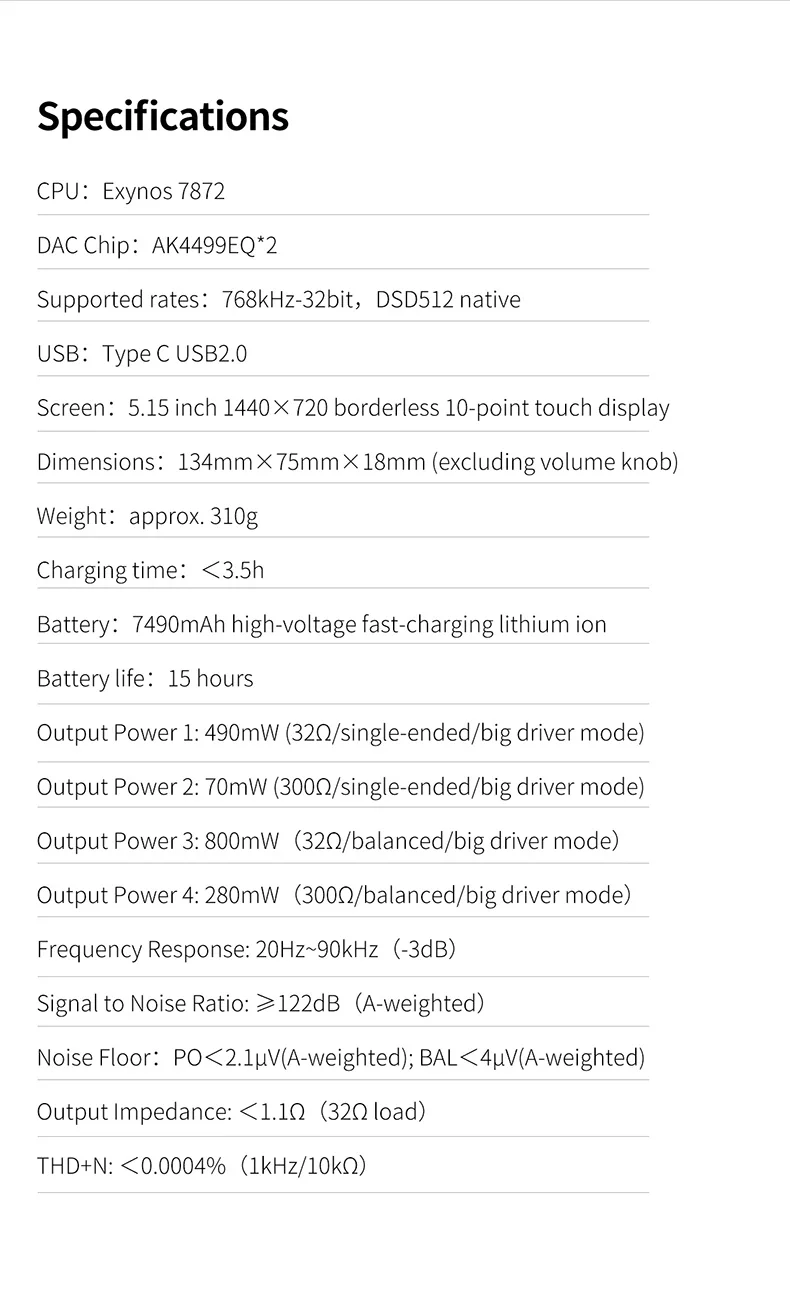This screenshot has height=1305, width=790.
Task: Select Output Power 1: 490mW line
Action: pos(341,733)
